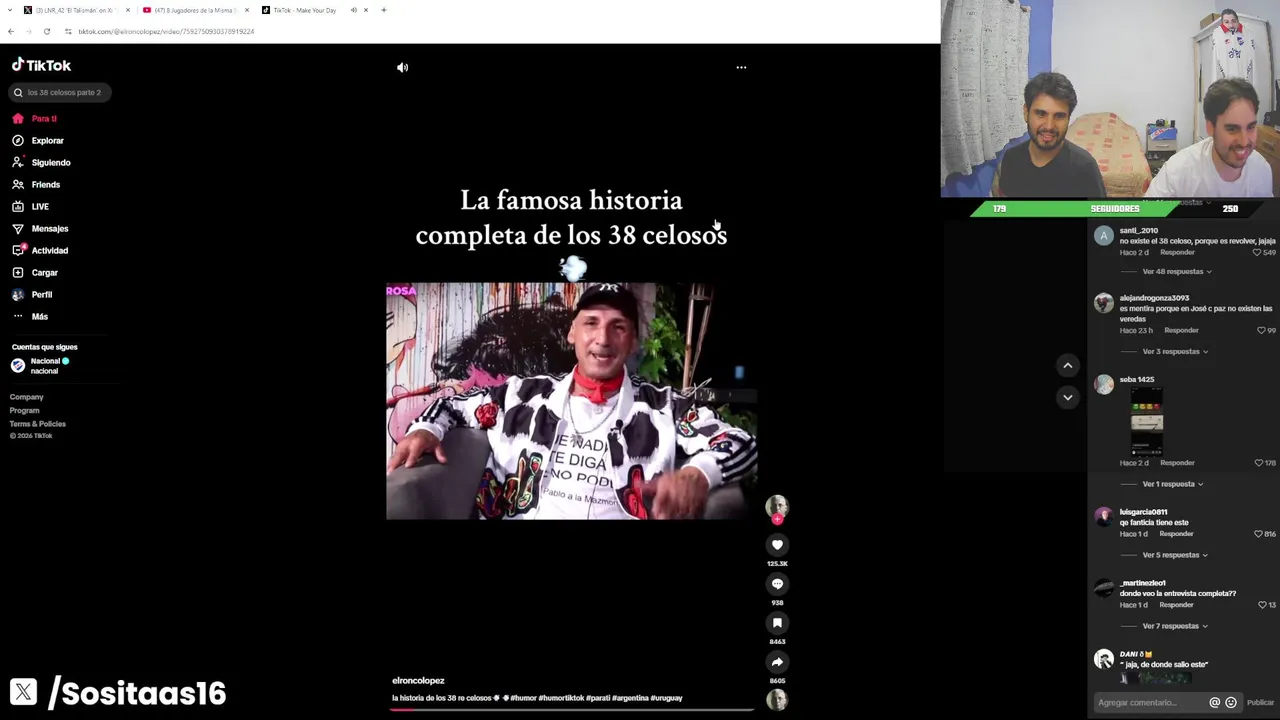Open the Cargar upload page

[x=35, y=273]
